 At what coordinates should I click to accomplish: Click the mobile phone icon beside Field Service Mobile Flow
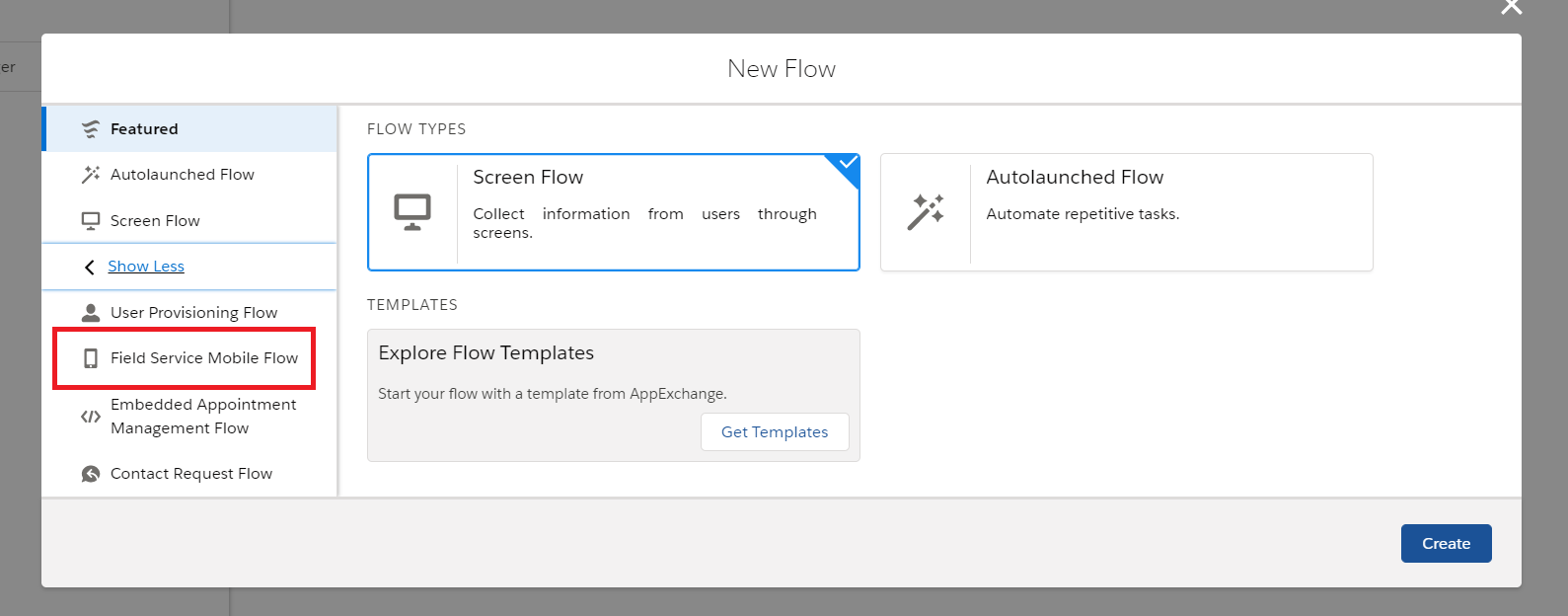(91, 358)
